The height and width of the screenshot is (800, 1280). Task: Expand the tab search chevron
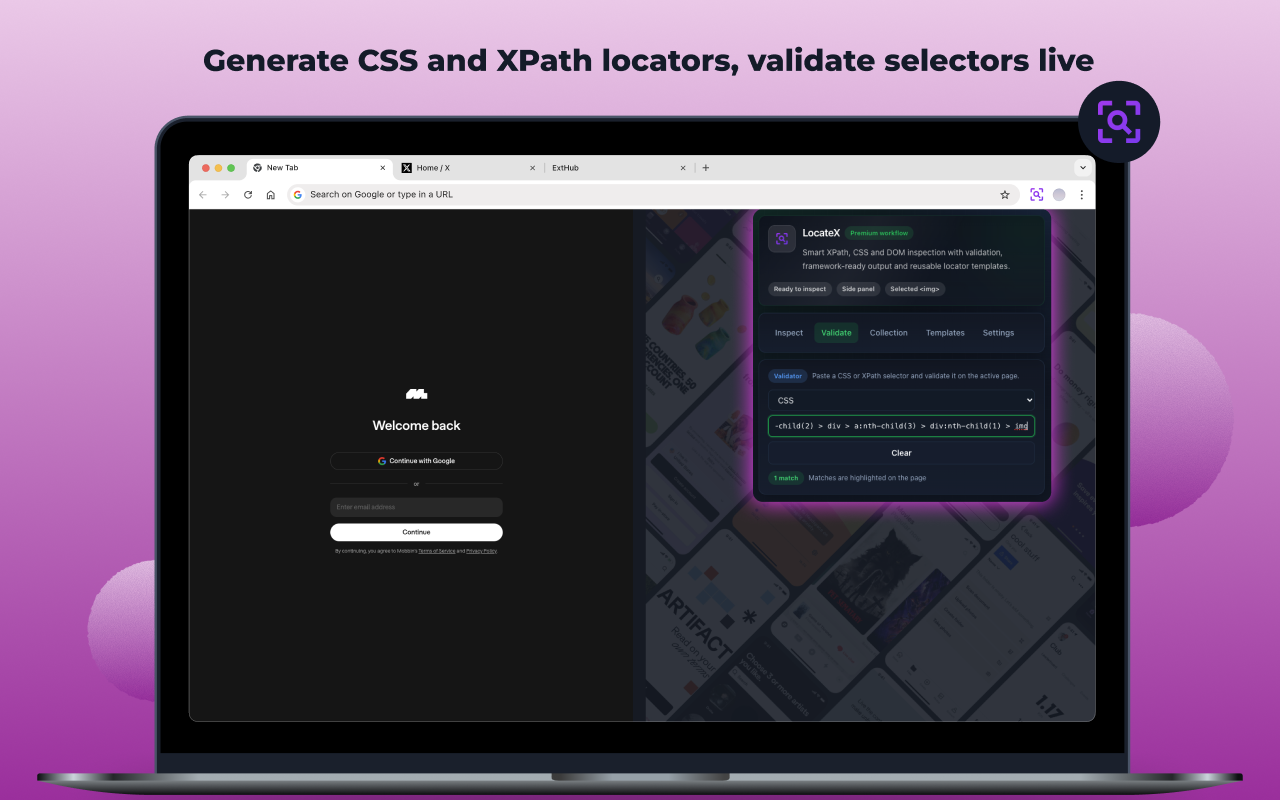pos(1082,168)
